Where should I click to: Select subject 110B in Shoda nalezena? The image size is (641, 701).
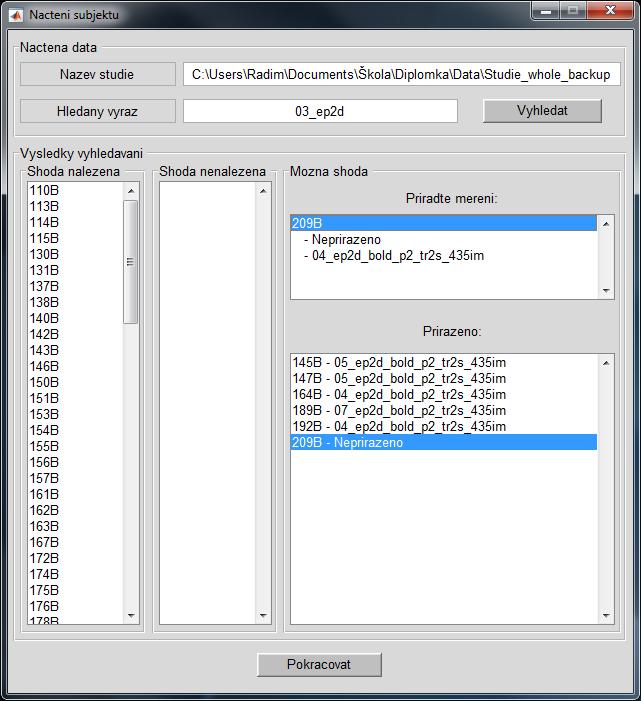75,190
